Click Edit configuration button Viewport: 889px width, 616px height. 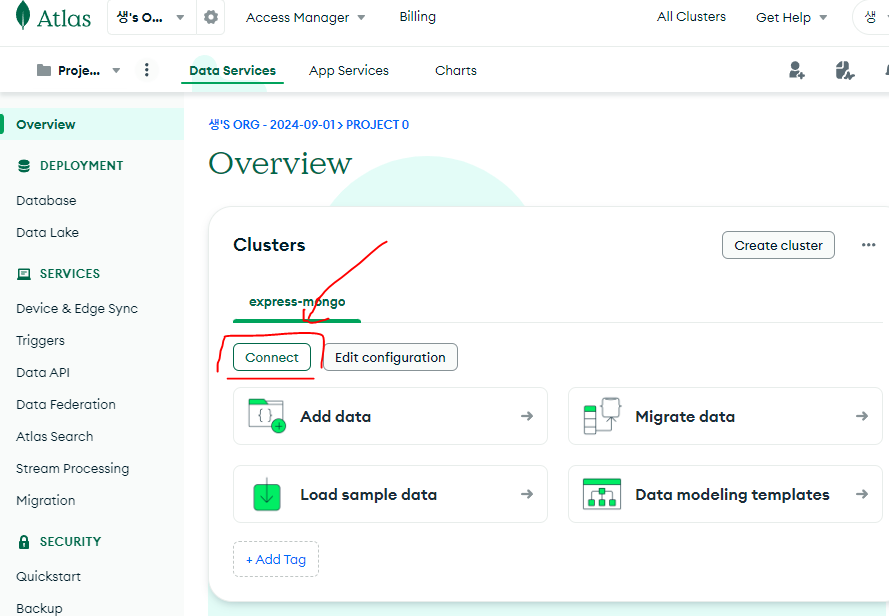point(390,357)
